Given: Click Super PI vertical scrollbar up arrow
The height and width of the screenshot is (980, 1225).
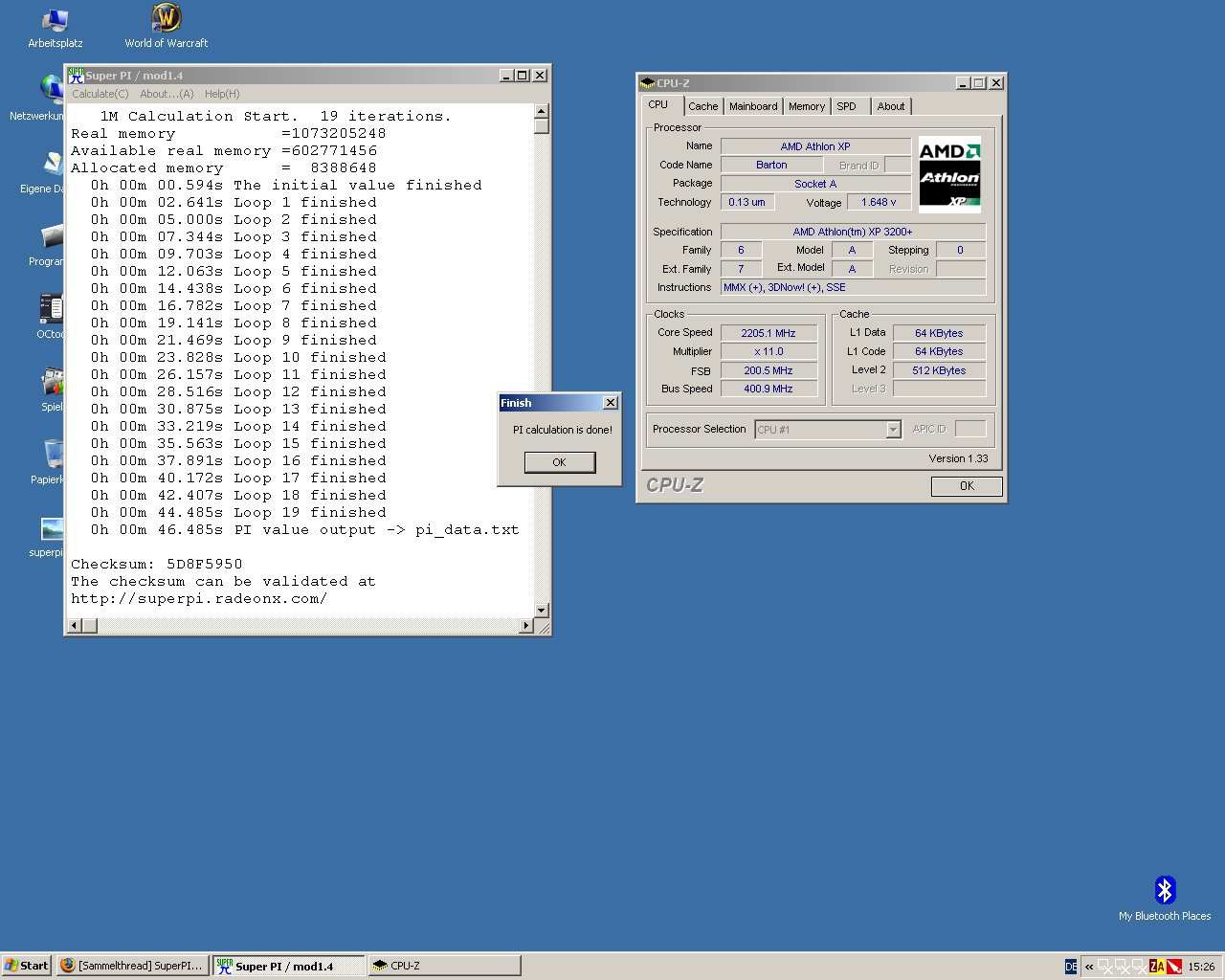Looking at the screenshot, I should click(542, 111).
